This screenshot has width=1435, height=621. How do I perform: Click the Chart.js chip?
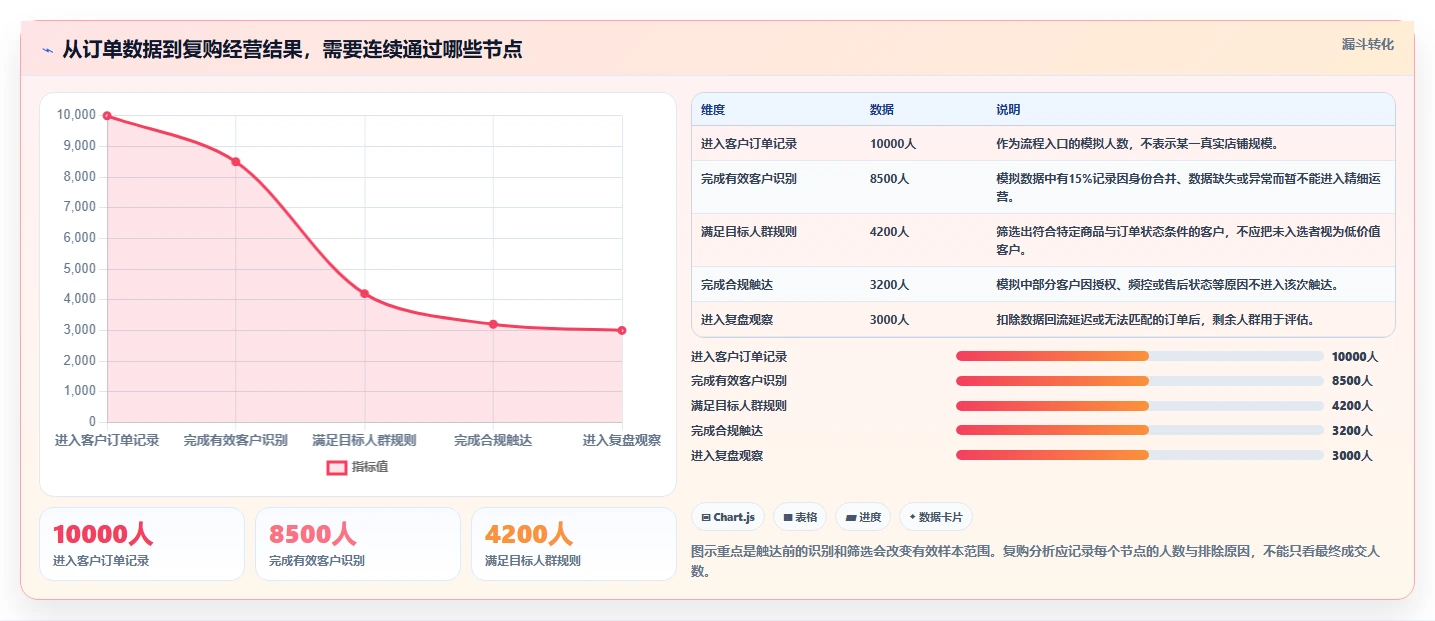(729, 517)
